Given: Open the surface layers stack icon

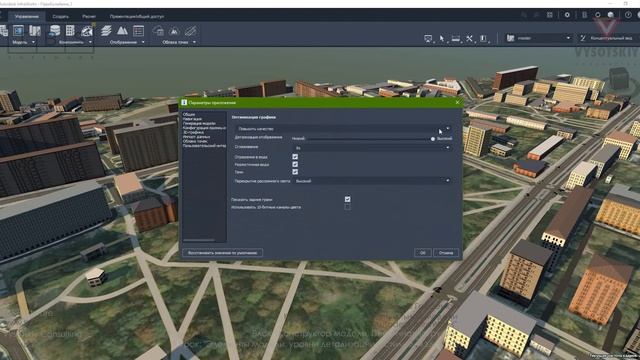Looking at the screenshot, I should 106,31.
